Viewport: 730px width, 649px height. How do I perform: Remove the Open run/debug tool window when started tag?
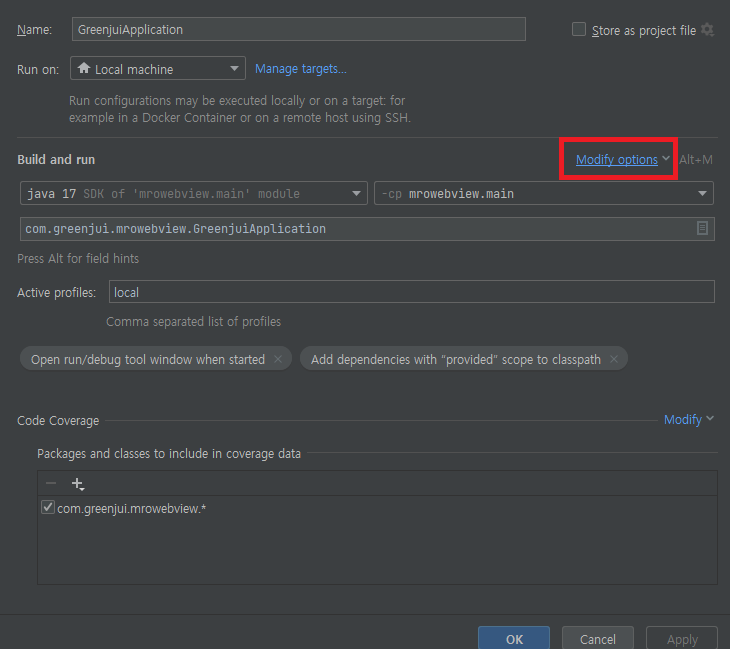pos(278,359)
